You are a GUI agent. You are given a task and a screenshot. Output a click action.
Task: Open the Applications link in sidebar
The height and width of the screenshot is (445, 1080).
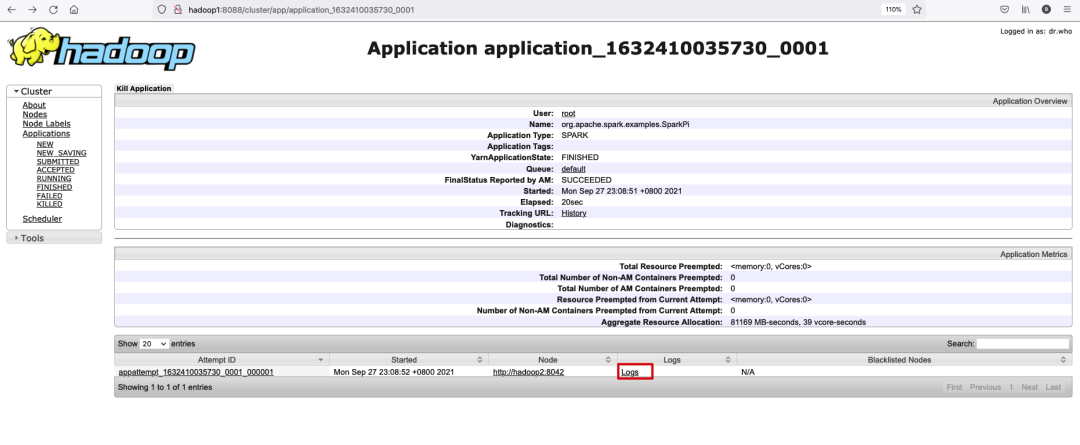tap(46, 134)
